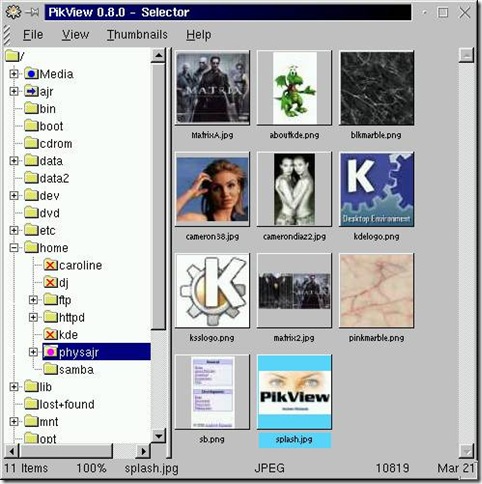The image size is (482, 484).
Task: Click the boot folder icon
Action: pyautogui.click(x=31, y=125)
